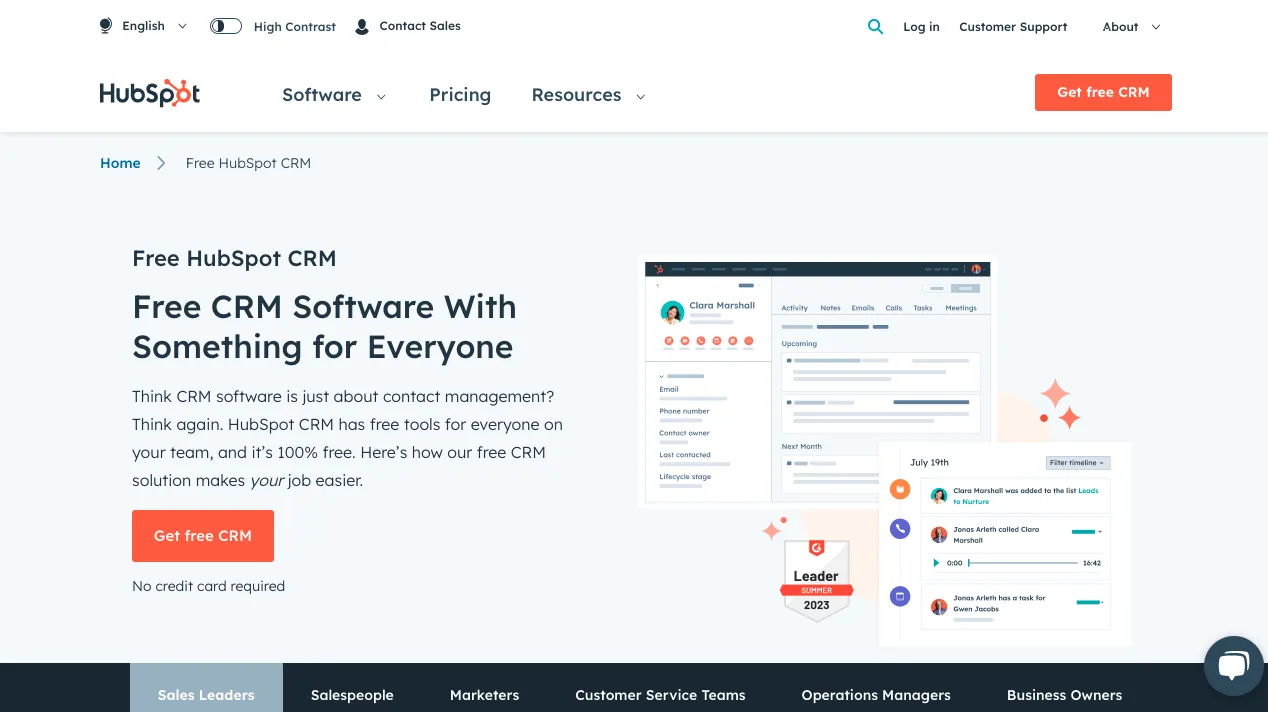The image size is (1268, 712).
Task: Click the purple task calendar icon
Action: pyautogui.click(x=900, y=597)
